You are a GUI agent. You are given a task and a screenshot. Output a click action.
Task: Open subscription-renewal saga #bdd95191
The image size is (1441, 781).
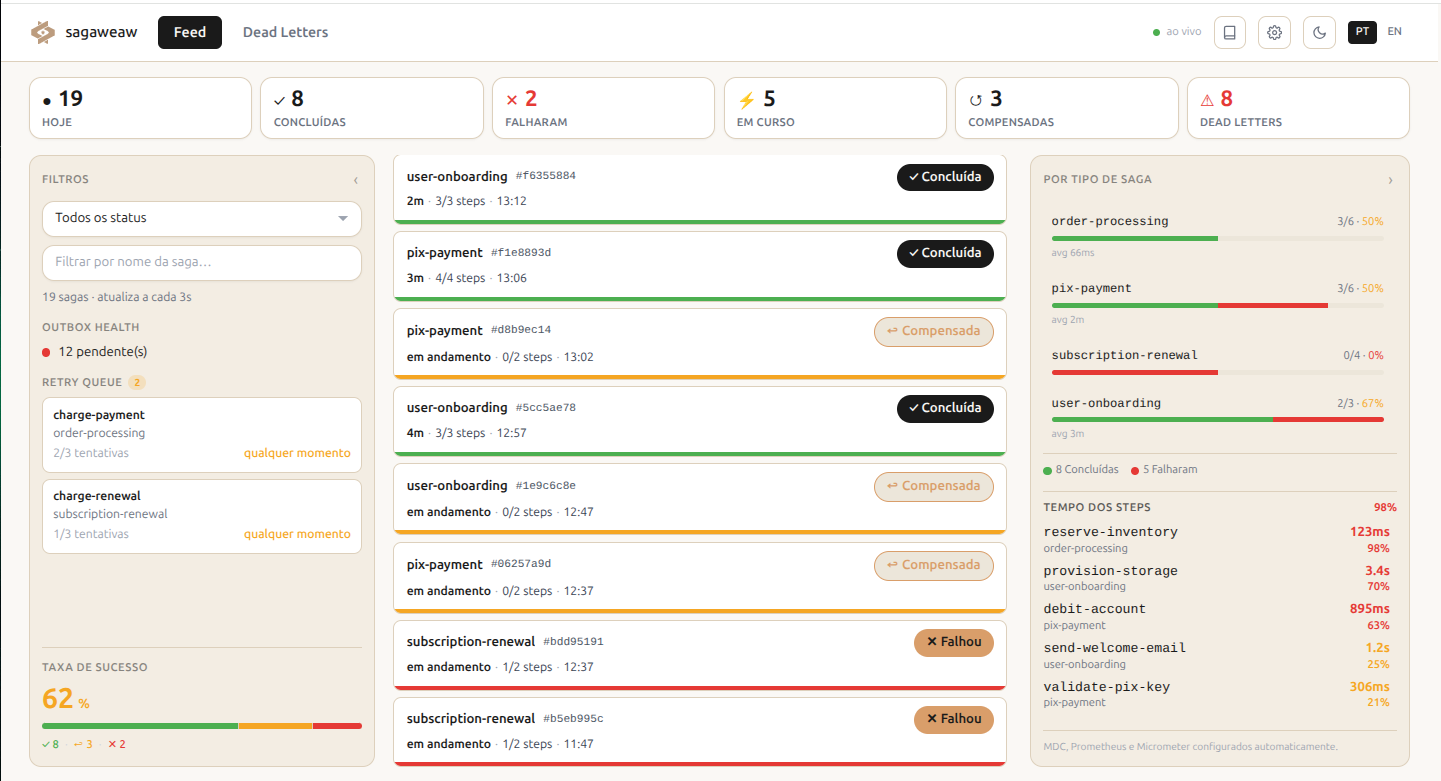[x=700, y=655]
